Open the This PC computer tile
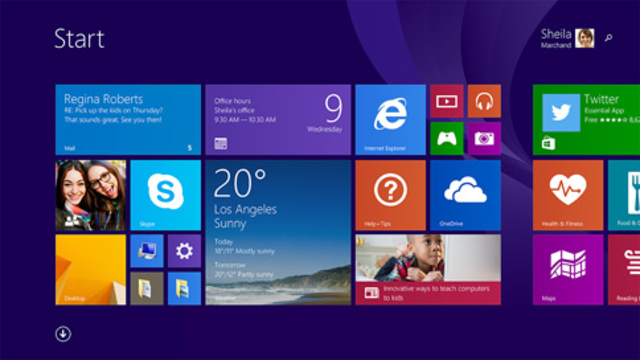 (x=147, y=251)
